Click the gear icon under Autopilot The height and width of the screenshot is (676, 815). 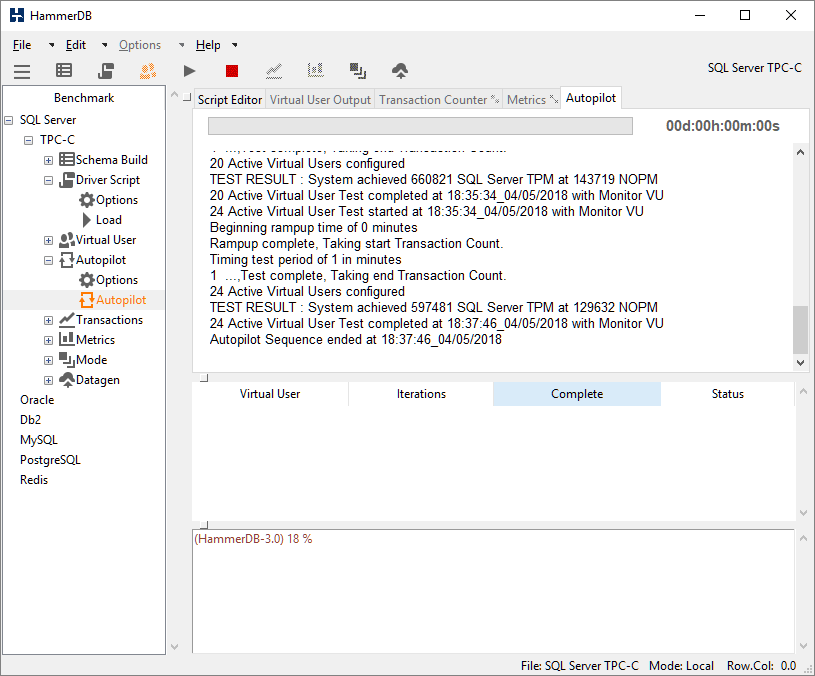(x=87, y=280)
